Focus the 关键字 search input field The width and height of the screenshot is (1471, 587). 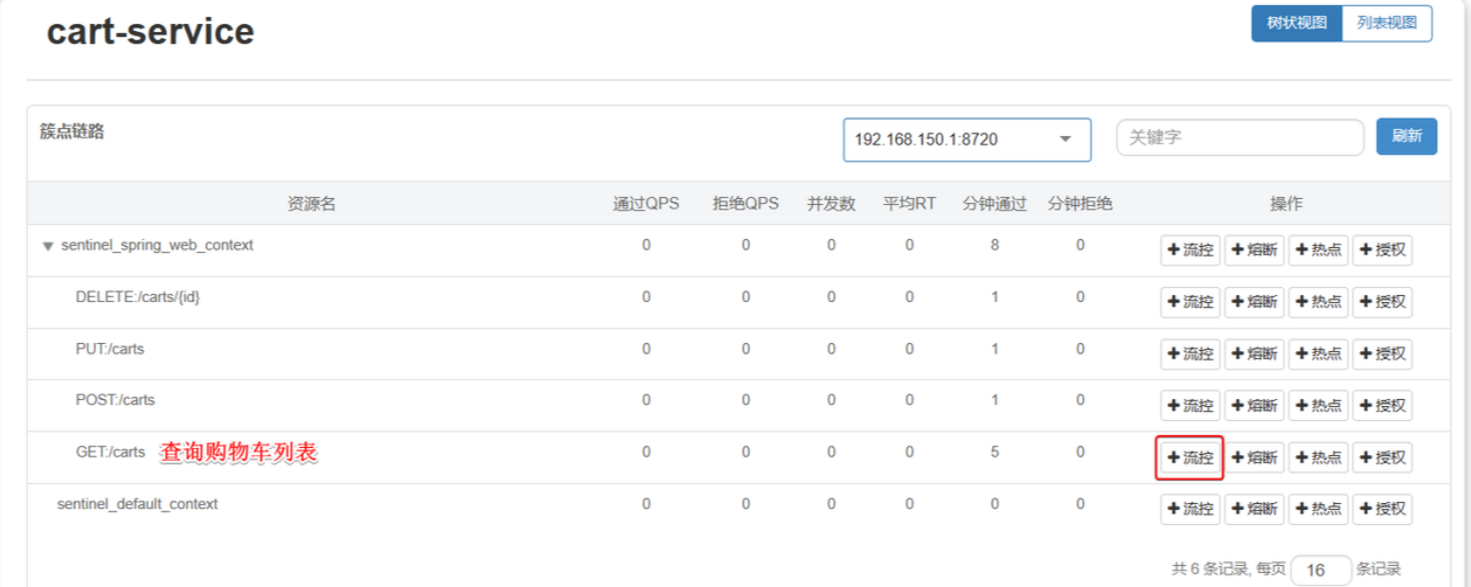click(x=1239, y=138)
